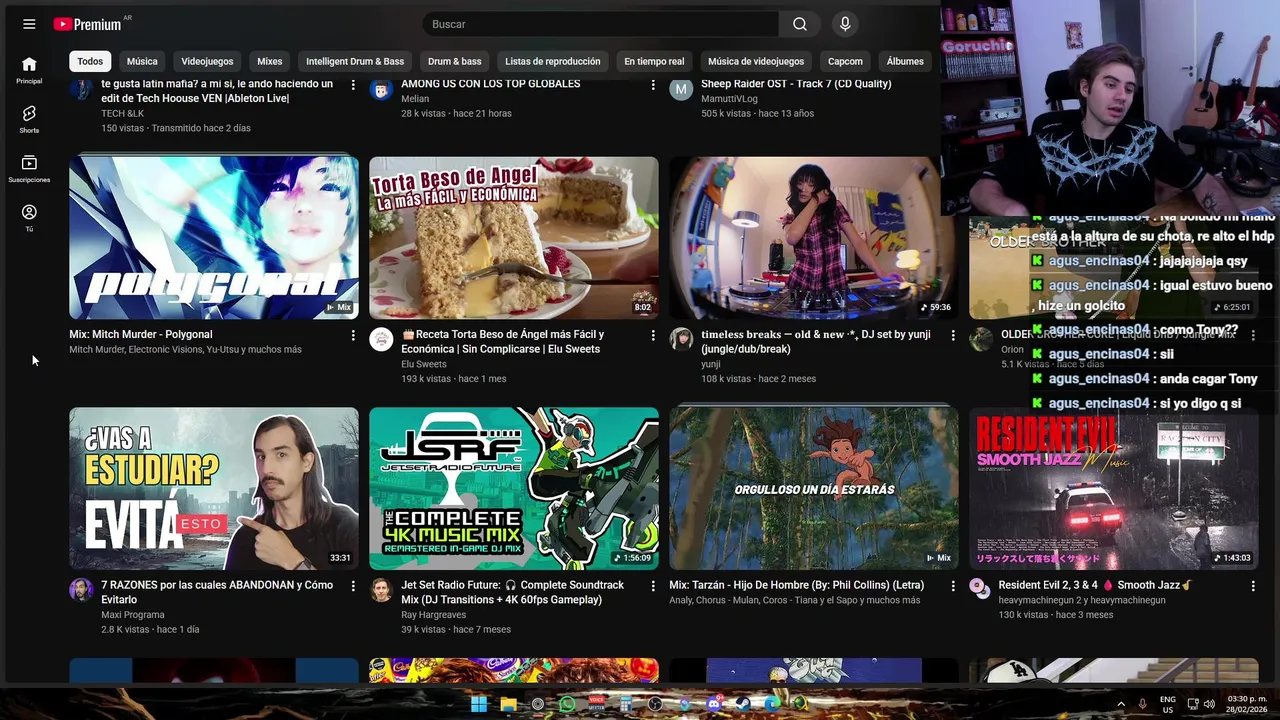This screenshot has height=720, width=1280.
Task: Click Maxi Programa channel avatar
Action: tap(81, 589)
